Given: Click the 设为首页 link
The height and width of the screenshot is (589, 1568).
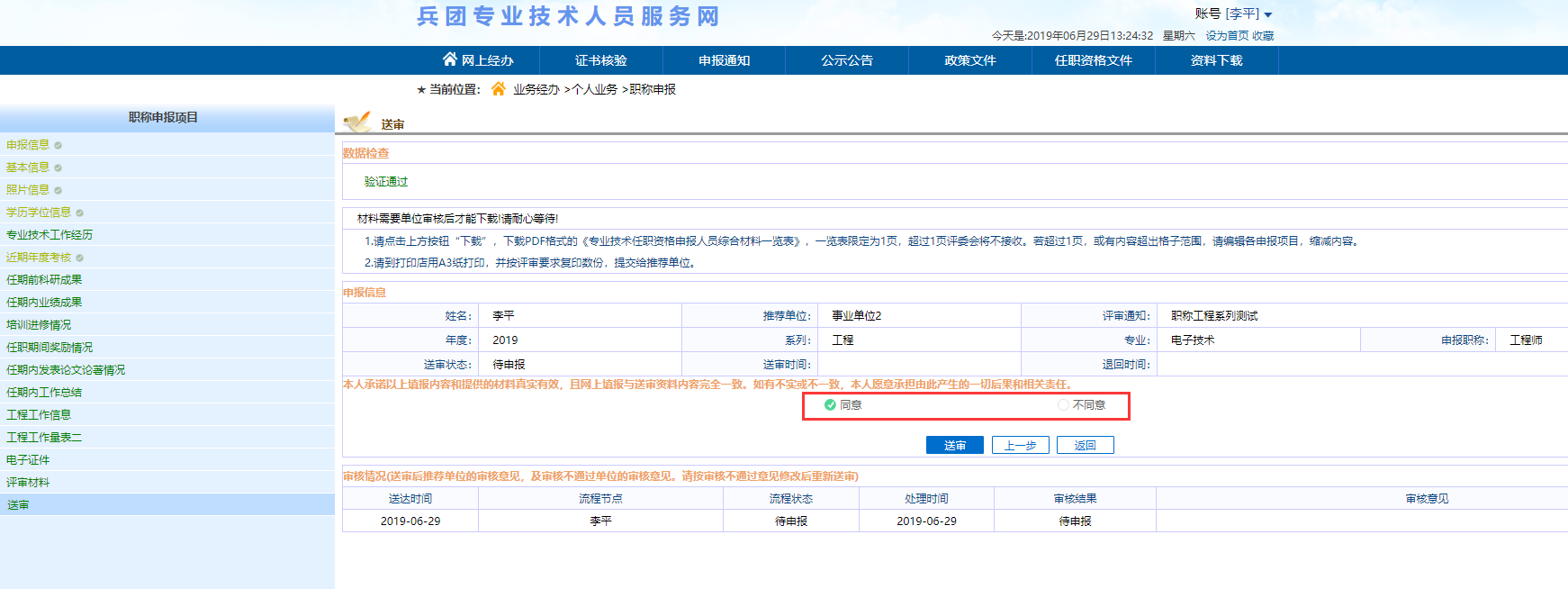Looking at the screenshot, I should point(1227,36).
